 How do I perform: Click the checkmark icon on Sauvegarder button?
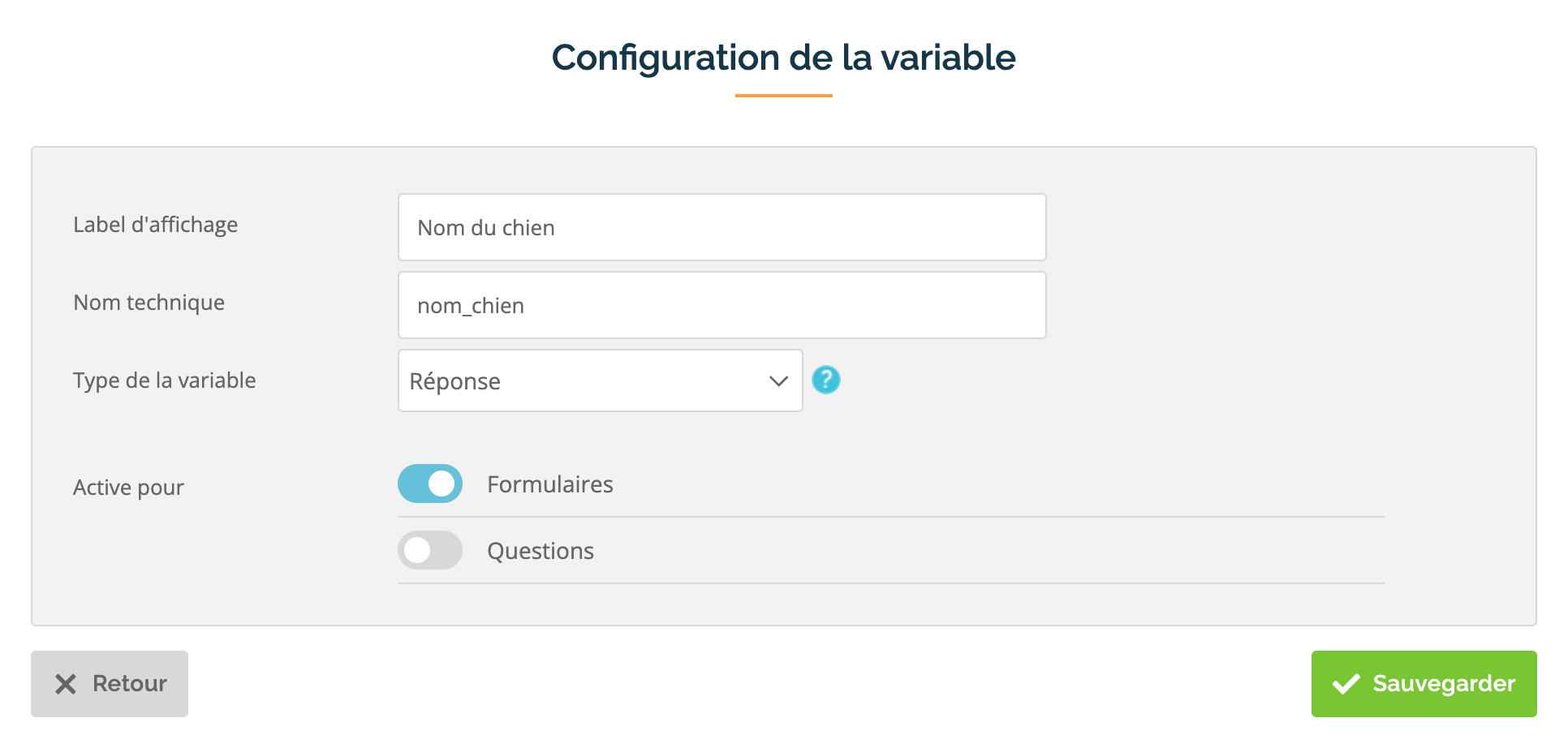tap(1346, 684)
